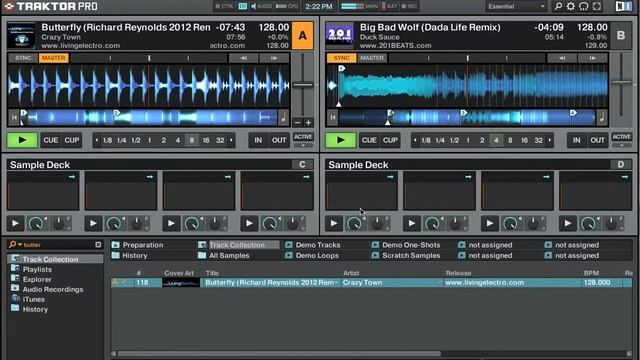The width and height of the screenshot is (640, 360).
Task: Click Deck B tempo bend left arrow
Action: tap(562, 58)
